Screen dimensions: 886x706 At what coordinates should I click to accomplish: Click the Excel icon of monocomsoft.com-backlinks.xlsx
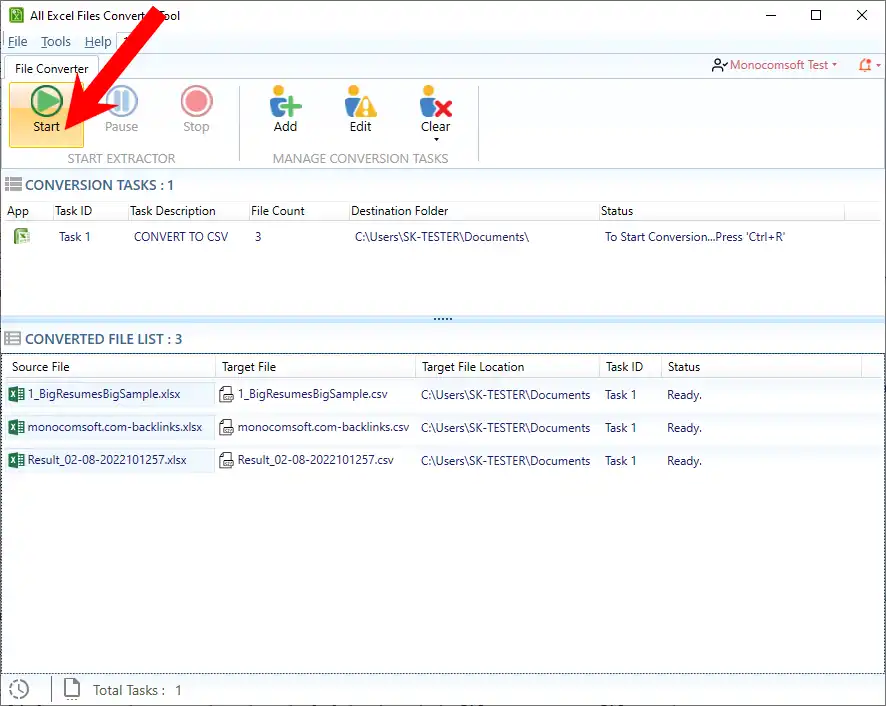pos(16,427)
